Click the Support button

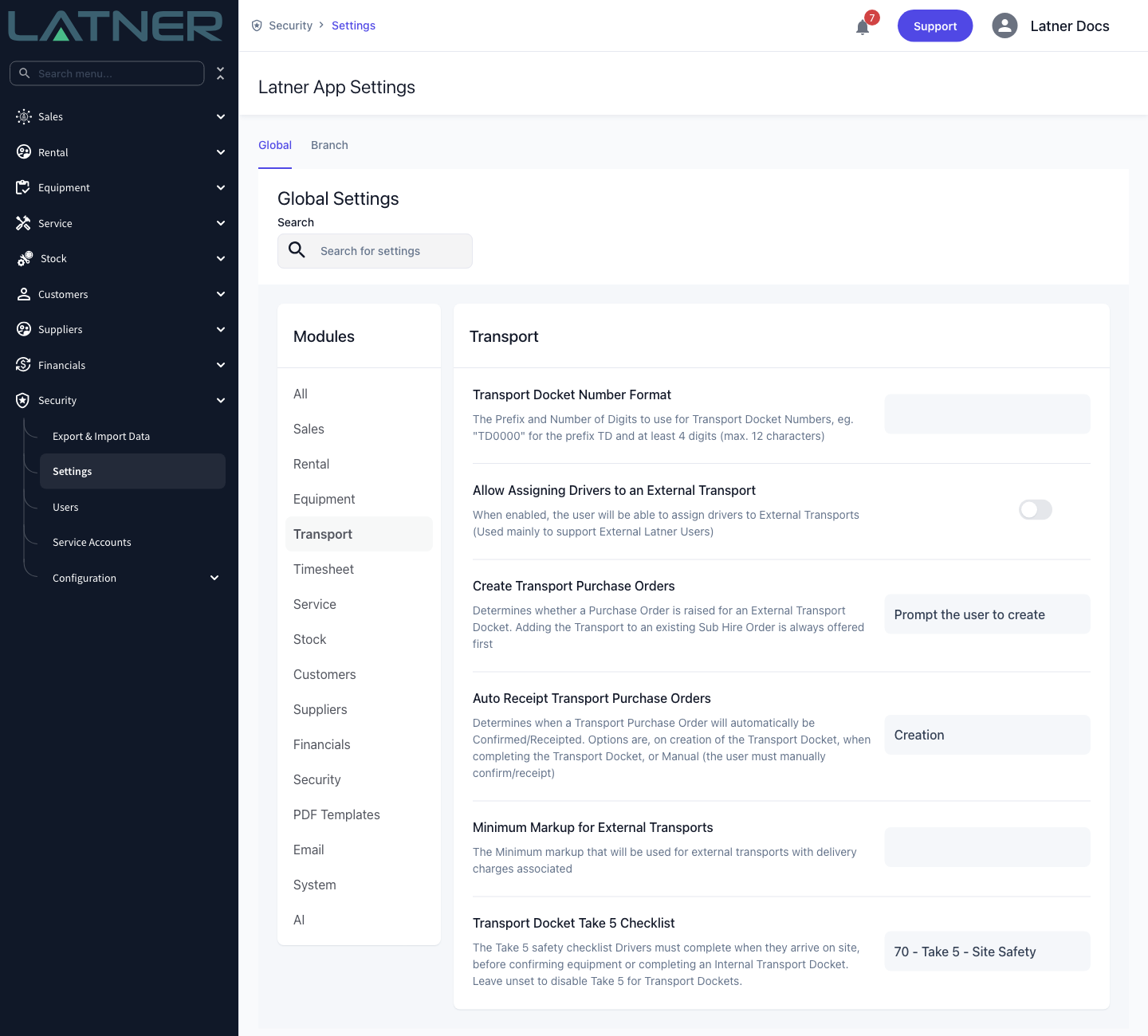pos(935,26)
